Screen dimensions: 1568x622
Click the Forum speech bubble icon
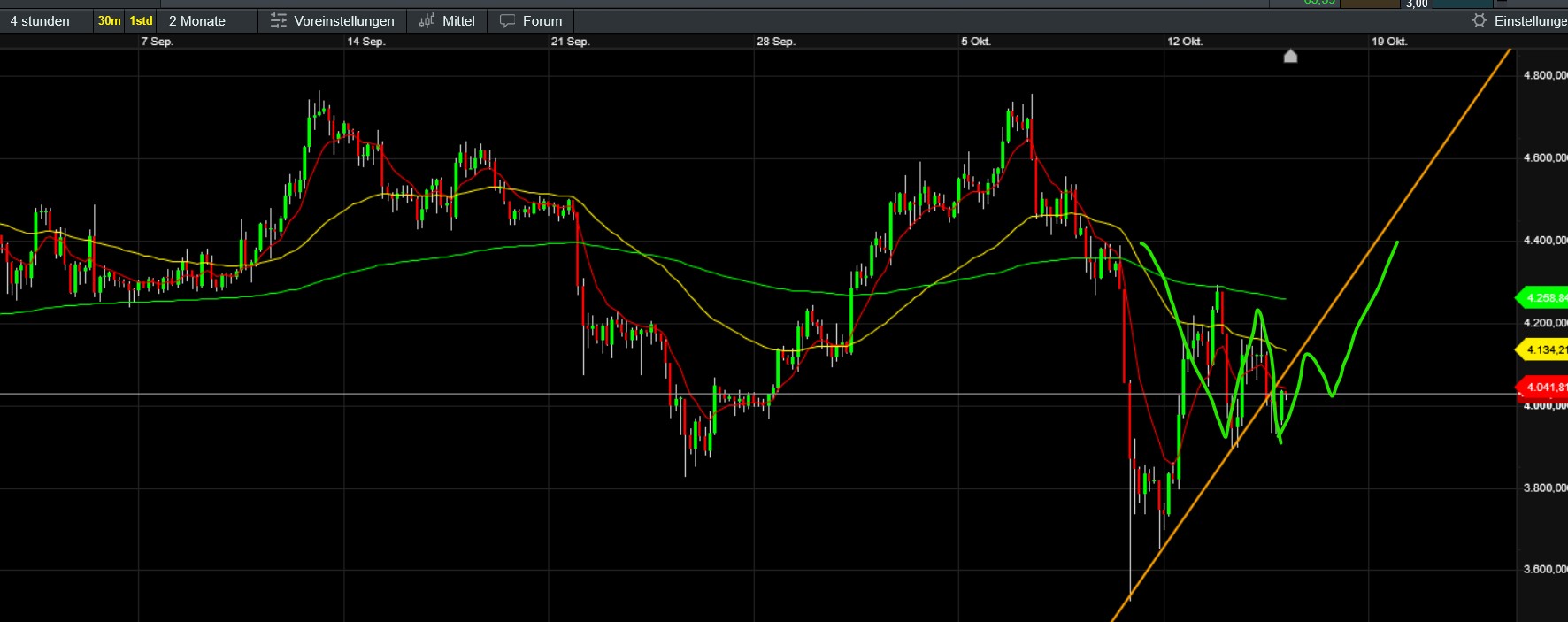pos(507,20)
